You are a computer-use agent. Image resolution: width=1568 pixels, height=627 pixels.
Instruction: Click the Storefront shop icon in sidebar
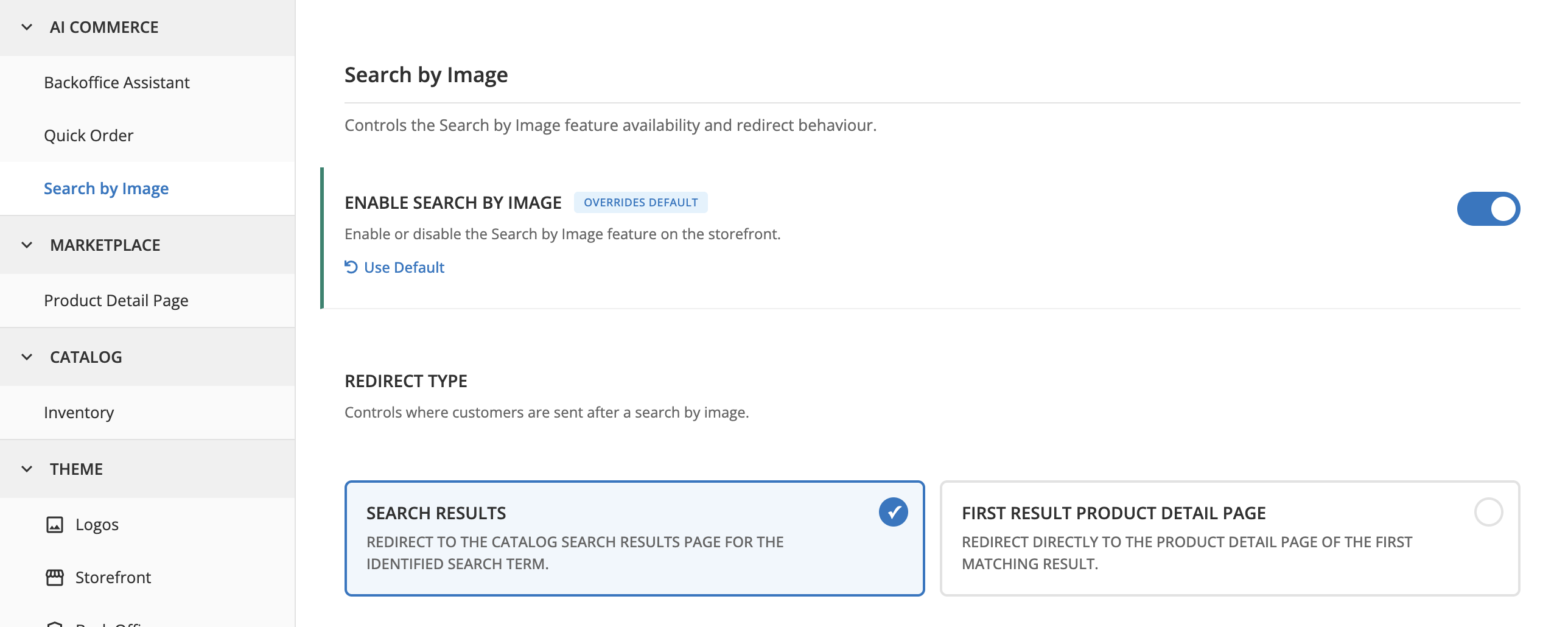tap(55, 577)
